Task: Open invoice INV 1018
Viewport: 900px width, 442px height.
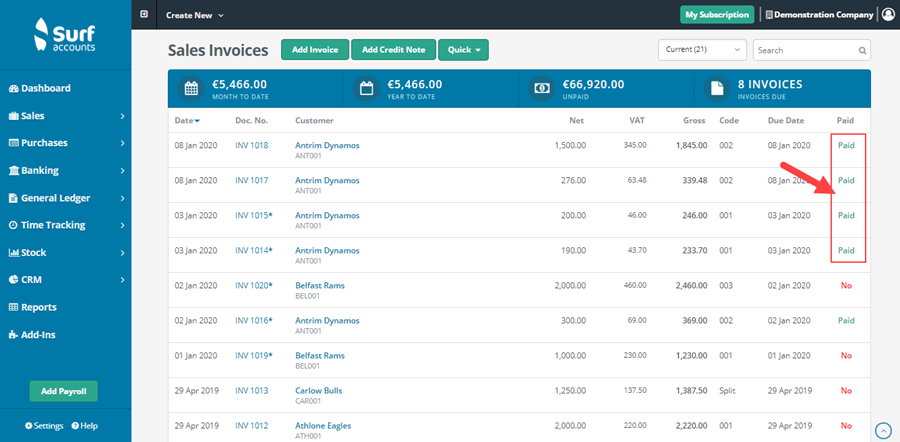Action: [251, 146]
